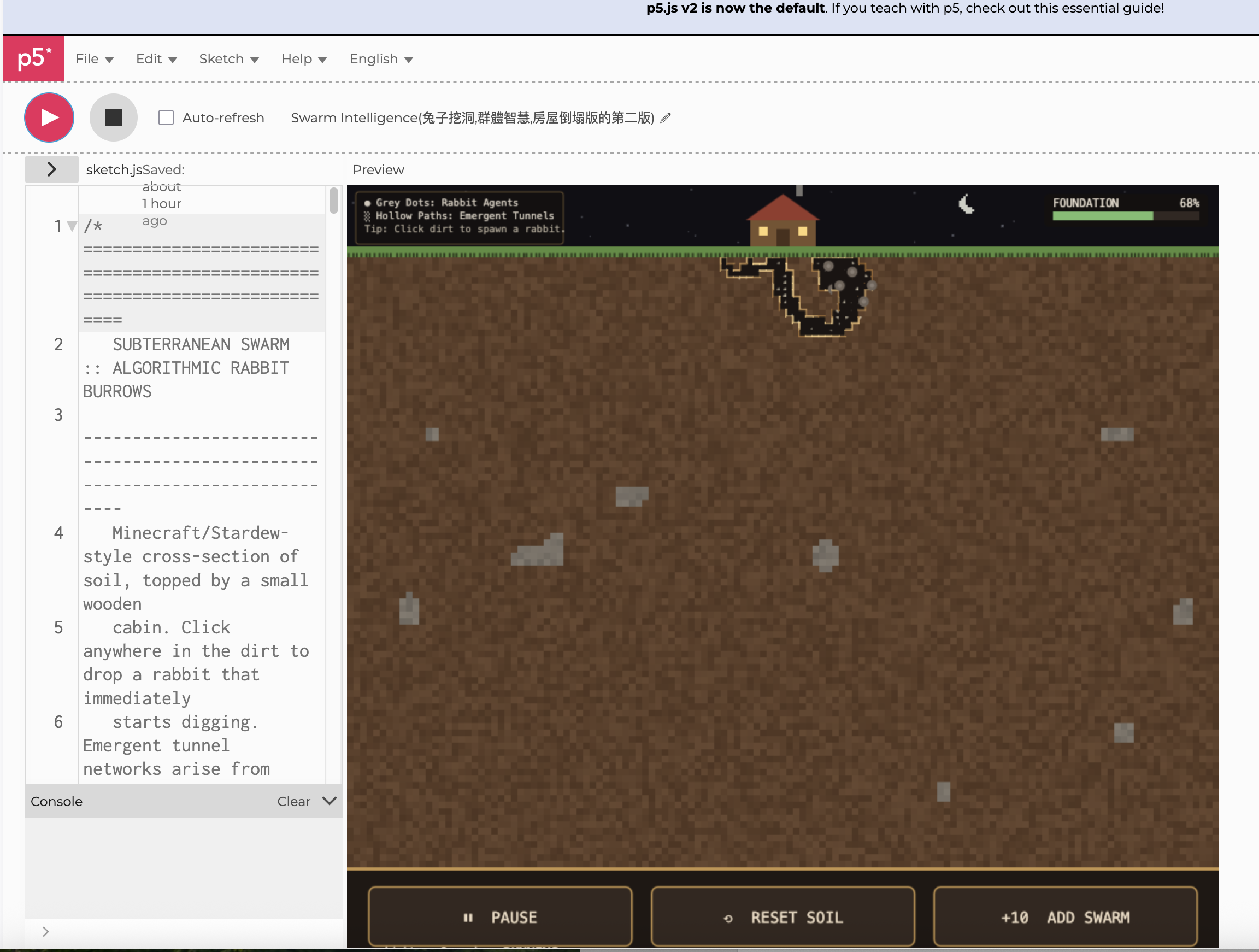The image size is (1259, 952).
Task: Click the console input prompt arrow
Action: click(46, 931)
